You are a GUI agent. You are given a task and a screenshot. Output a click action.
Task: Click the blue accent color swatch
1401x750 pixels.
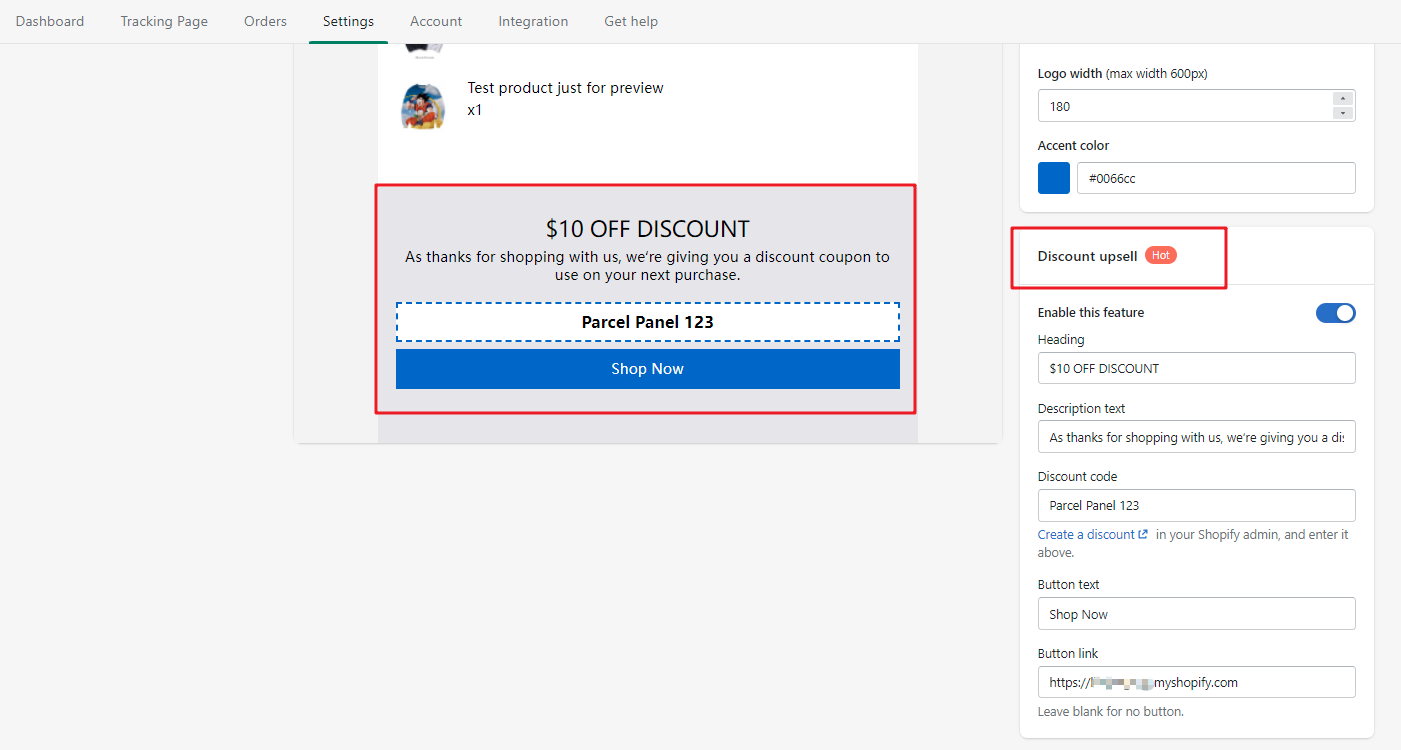click(1054, 178)
